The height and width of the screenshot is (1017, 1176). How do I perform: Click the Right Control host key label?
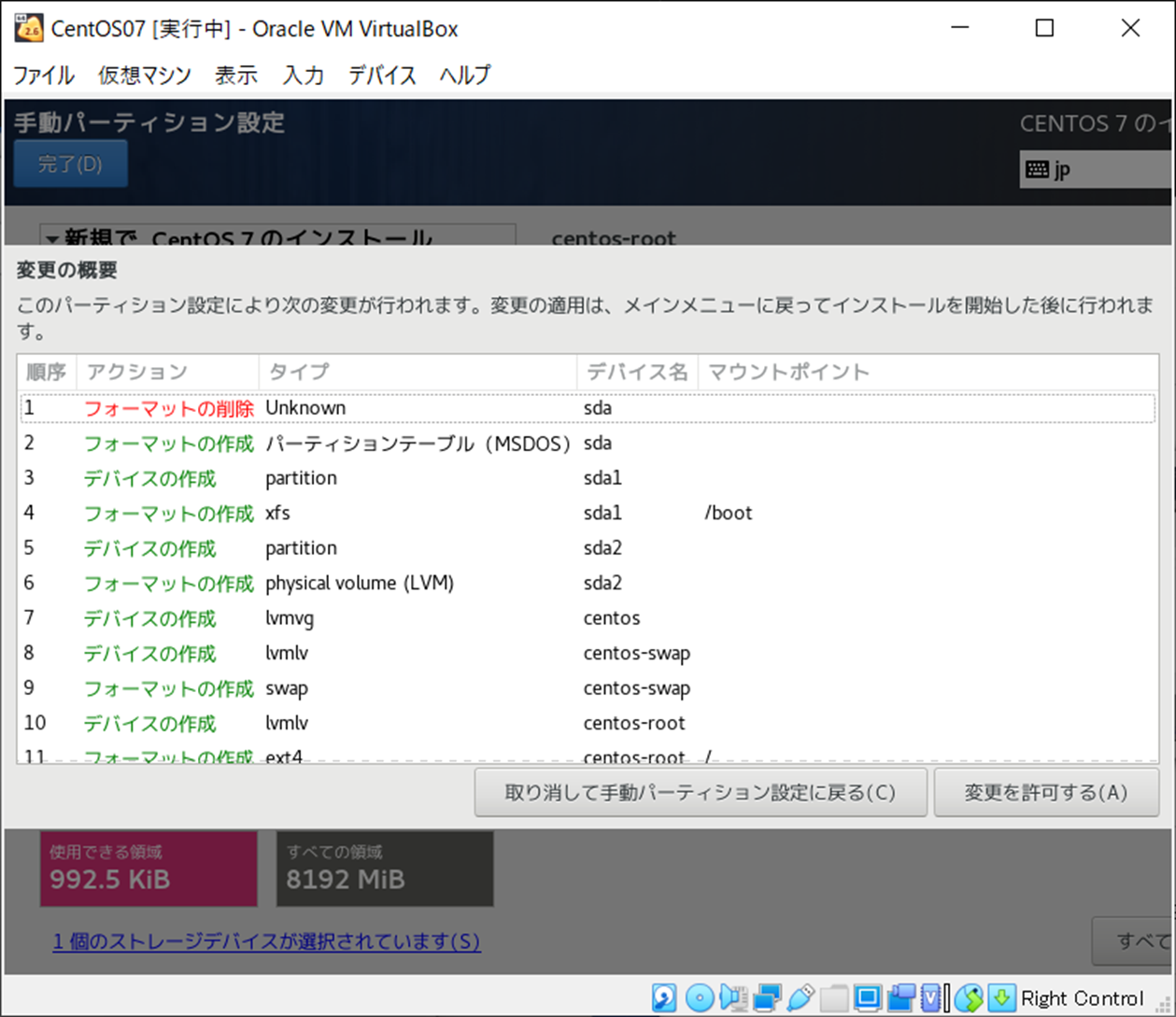point(1083,998)
